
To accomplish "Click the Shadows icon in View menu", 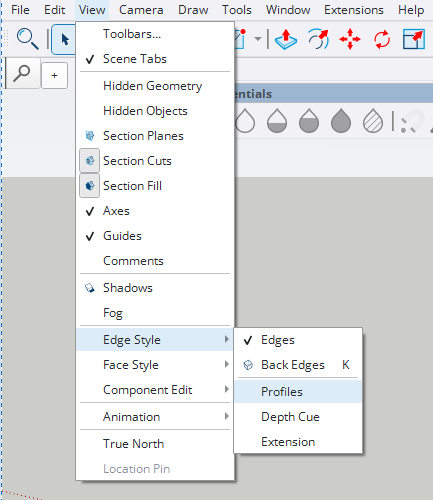I will tap(90, 288).
